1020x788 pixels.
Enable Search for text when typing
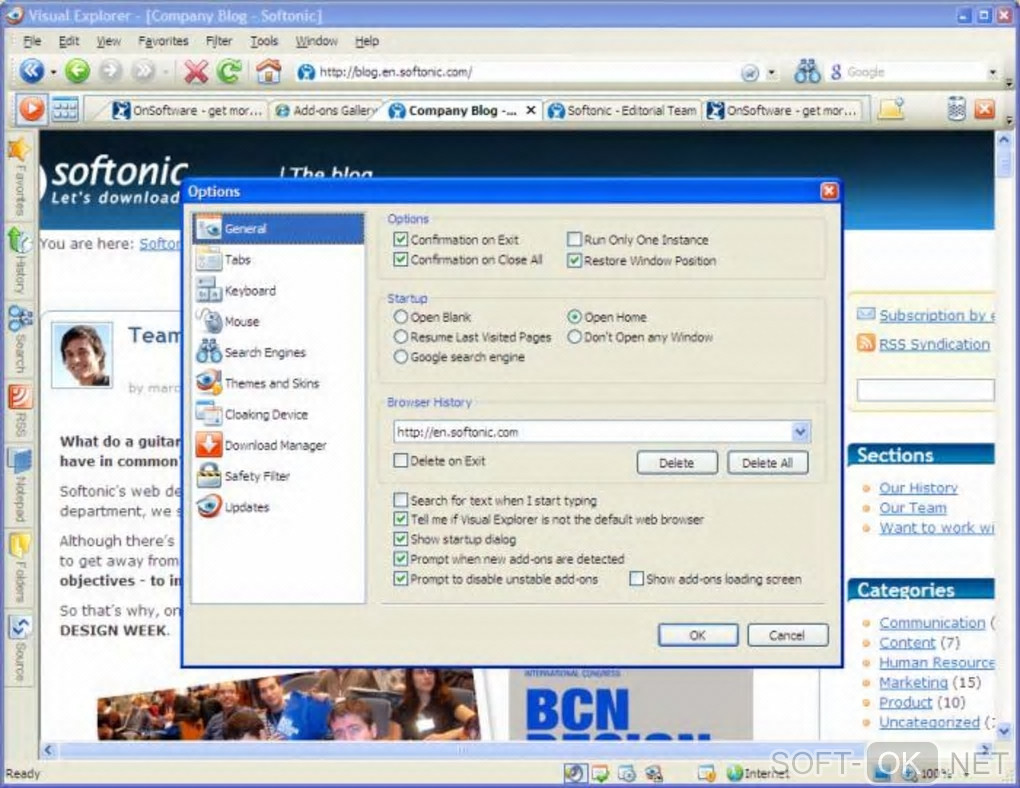pos(401,500)
